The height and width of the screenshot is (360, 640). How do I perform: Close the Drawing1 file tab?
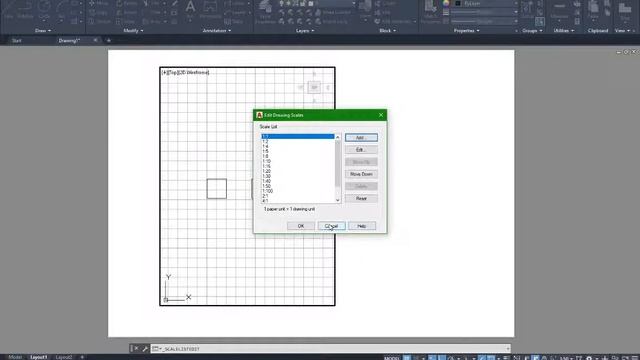pyautogui.click(x=95, y=40)
